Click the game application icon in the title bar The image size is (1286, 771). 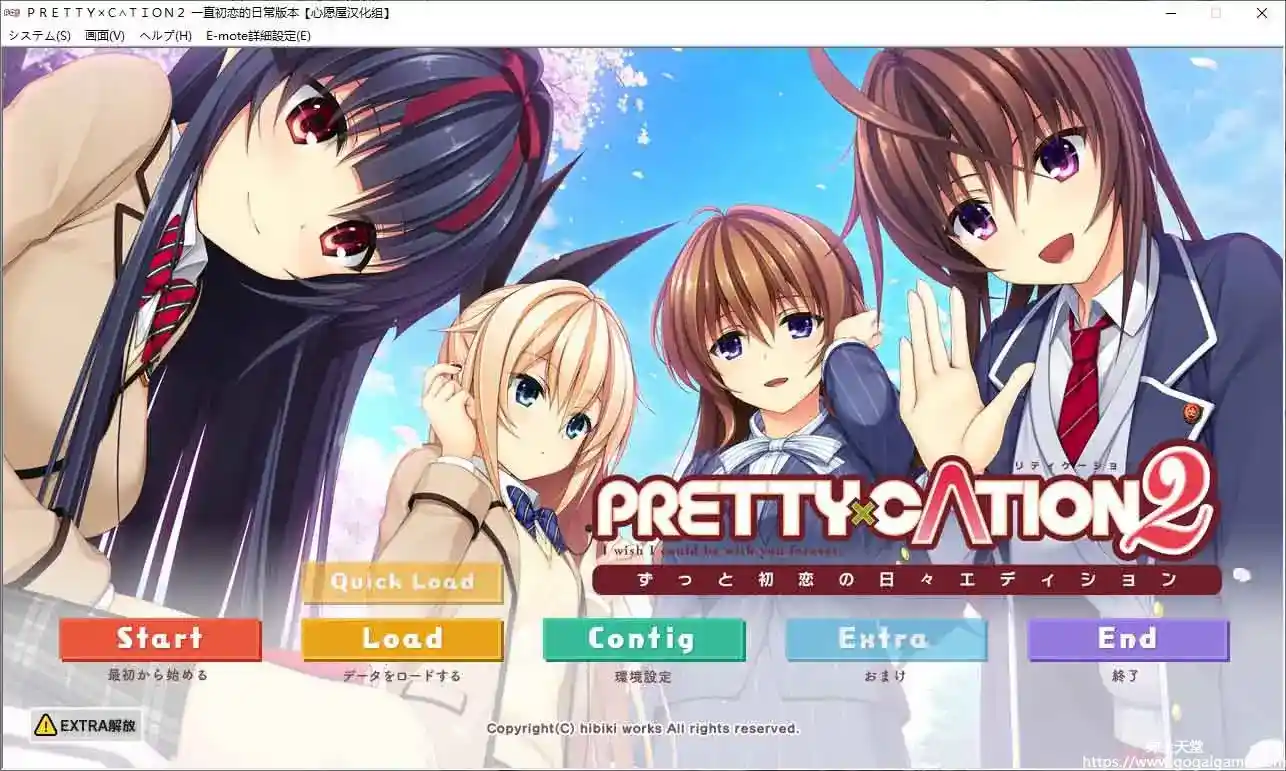(14, 13)
